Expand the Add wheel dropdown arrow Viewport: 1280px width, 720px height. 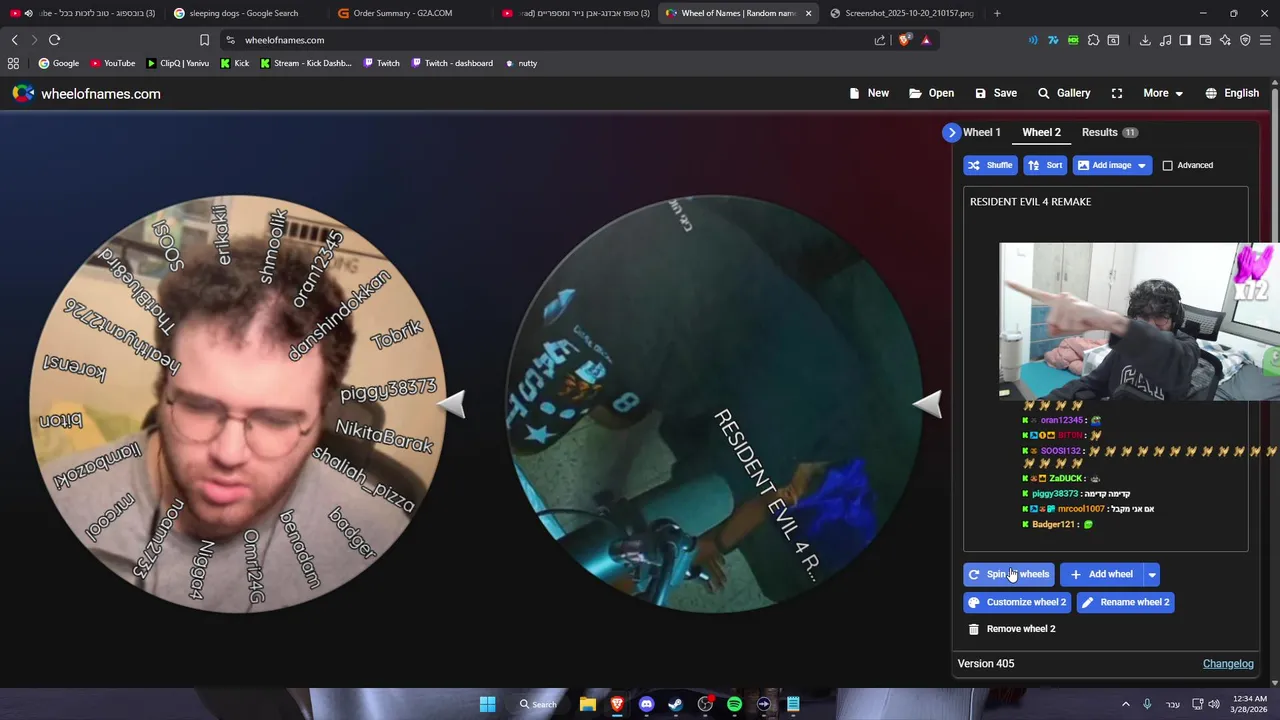point(1152,574)
